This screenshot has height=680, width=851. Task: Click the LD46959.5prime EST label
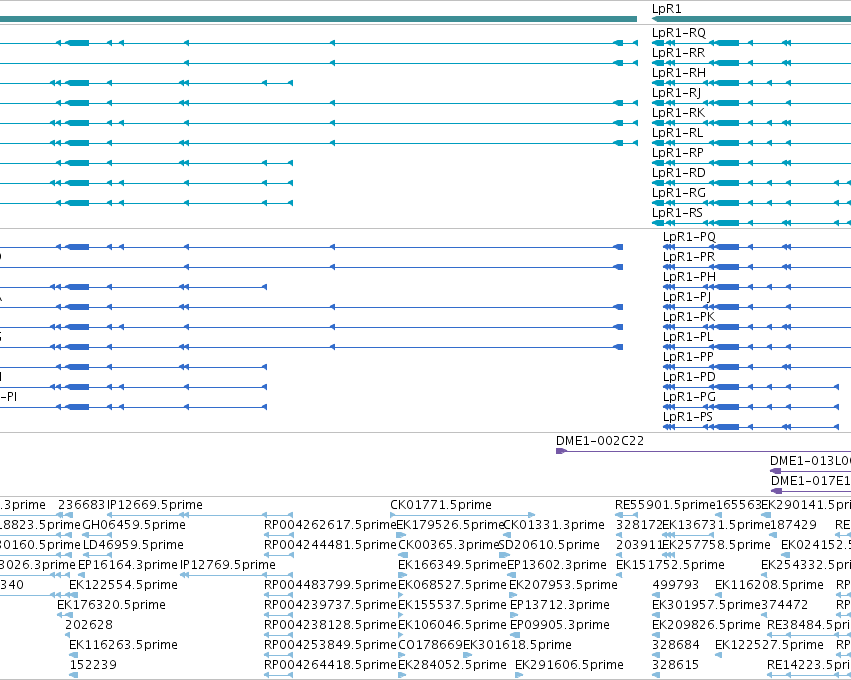[x=134, y=545]
